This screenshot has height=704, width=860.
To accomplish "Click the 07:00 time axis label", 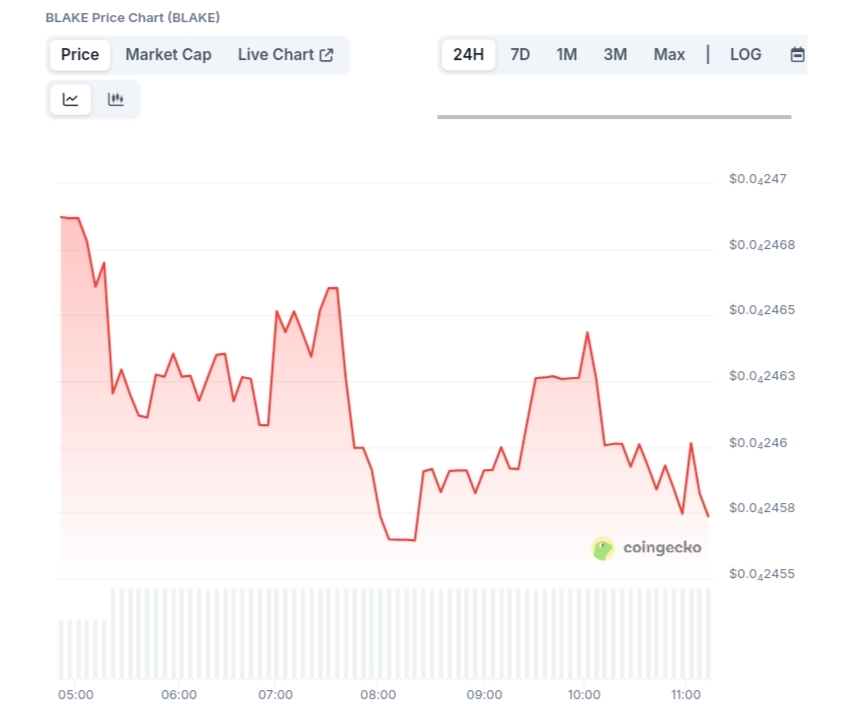I will (275, 695).
